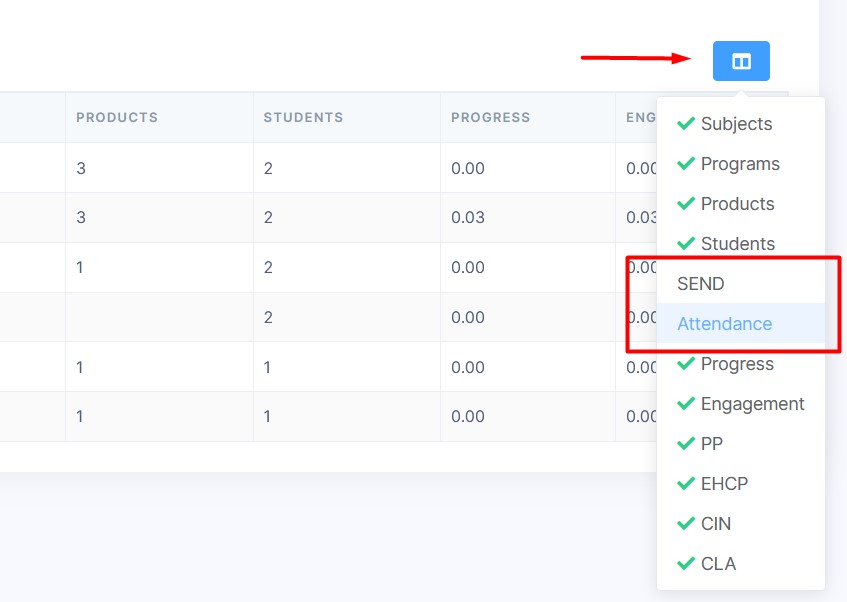
Task: Click the PROGRESS column header
Action: coord(490,117)
